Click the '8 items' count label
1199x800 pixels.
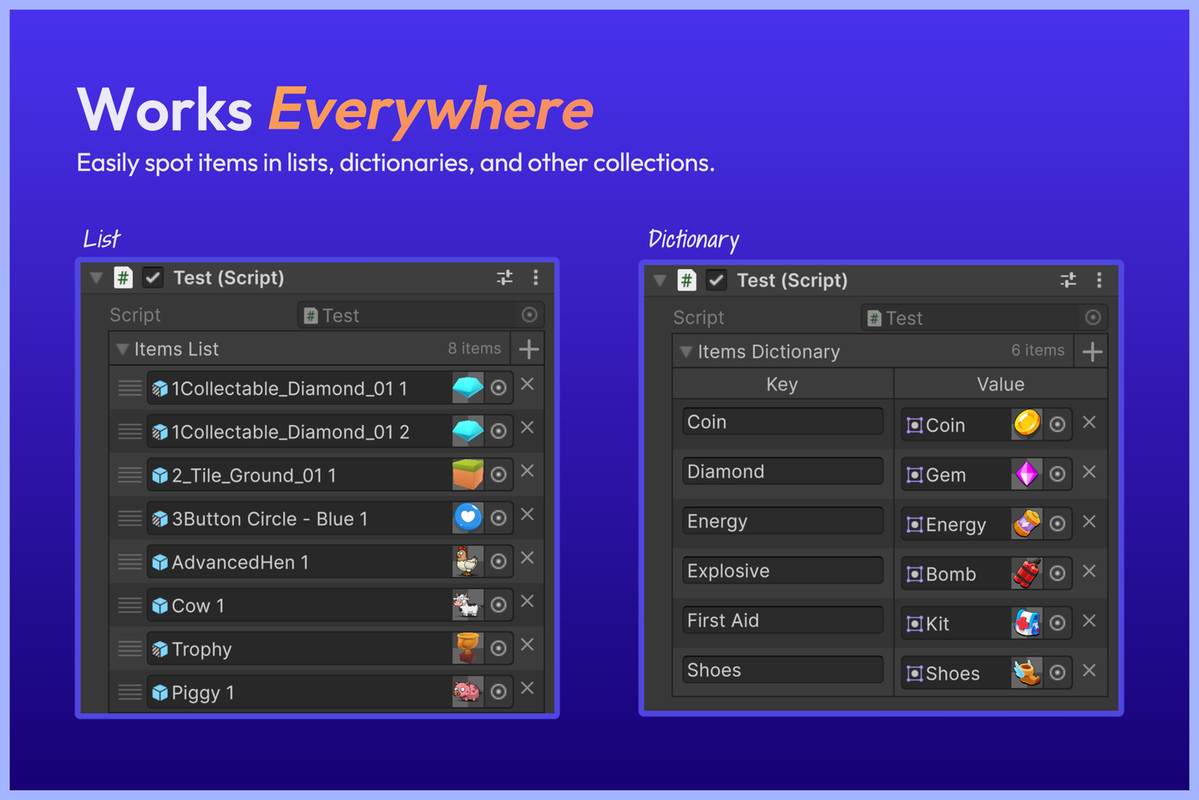pyautogui.click(x=474, y=349)
